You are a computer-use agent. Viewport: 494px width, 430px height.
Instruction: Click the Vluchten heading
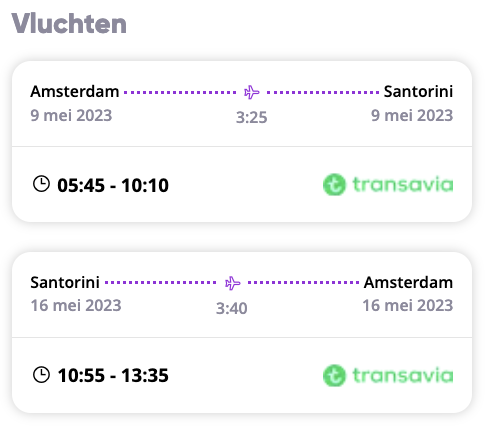69,24
